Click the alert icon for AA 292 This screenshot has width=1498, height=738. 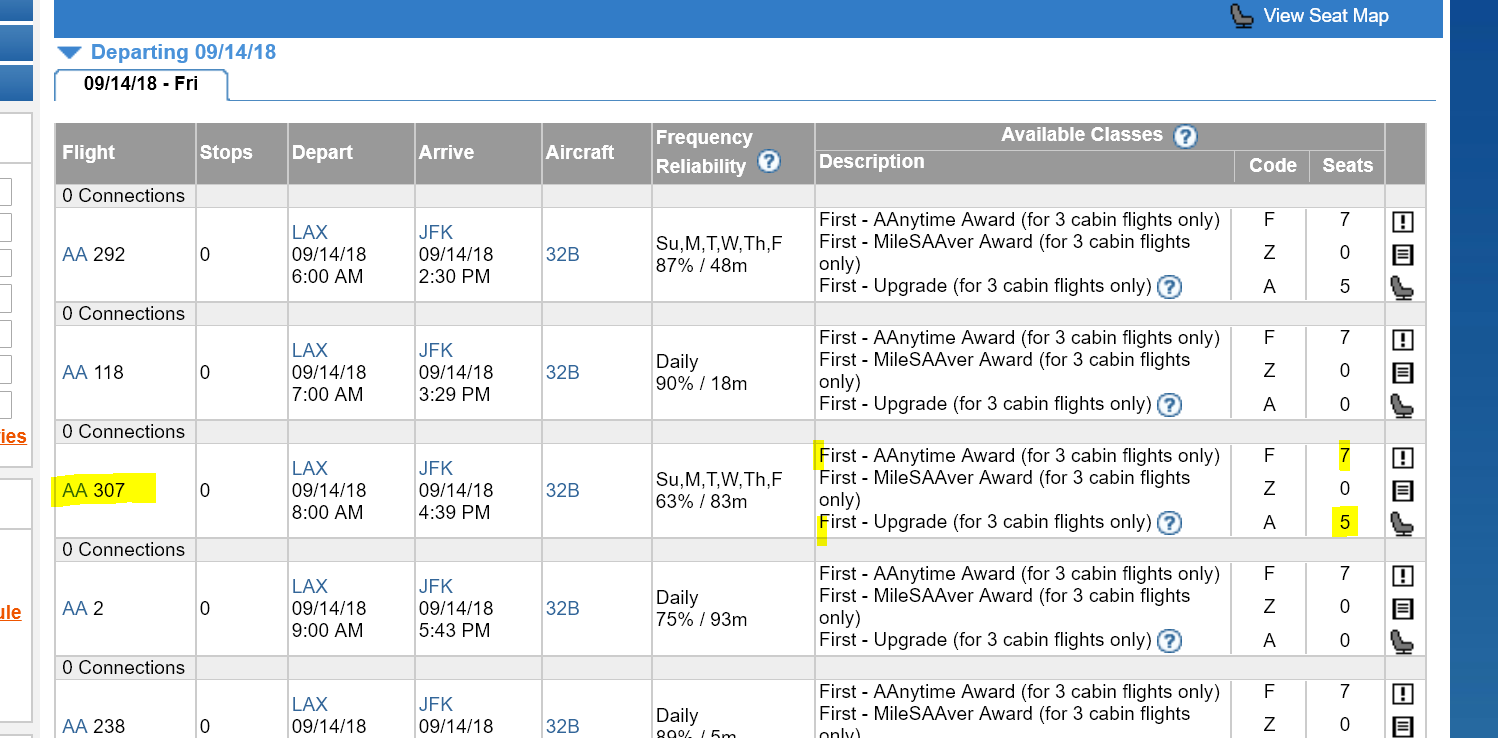point(1403,222)
